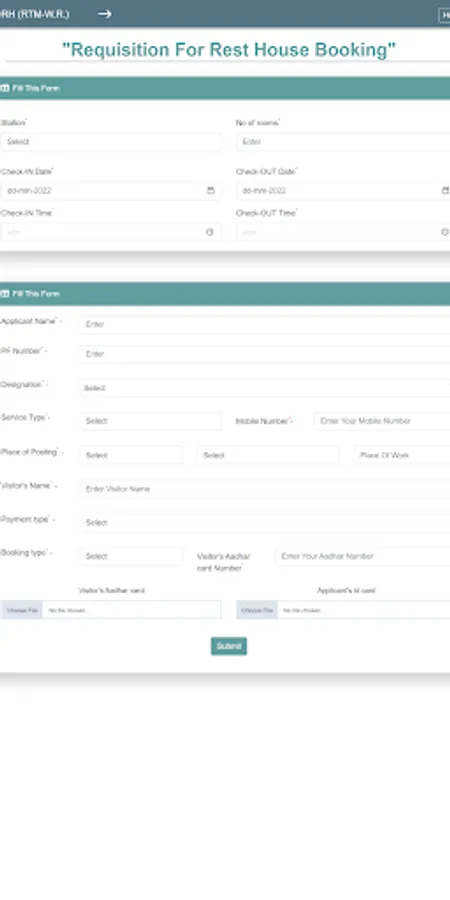450x900 pixels.
Task: Open second Place of Posting dropdown
Action: pos(267,455)
